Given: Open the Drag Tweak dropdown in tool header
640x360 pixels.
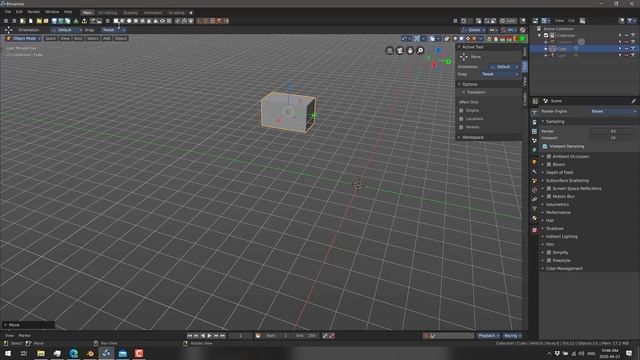Looking at the screenshot, I should tap(113, 30).
